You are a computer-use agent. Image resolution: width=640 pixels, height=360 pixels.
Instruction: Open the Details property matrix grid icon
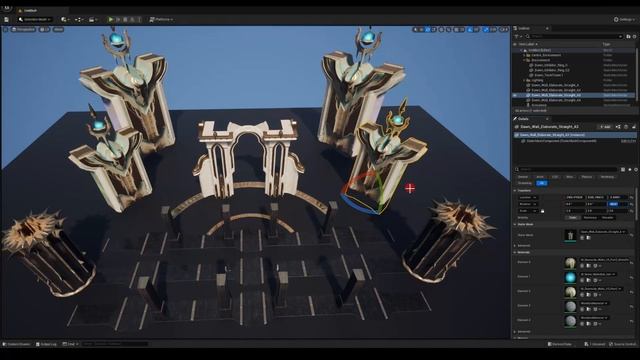click(623, 169)
